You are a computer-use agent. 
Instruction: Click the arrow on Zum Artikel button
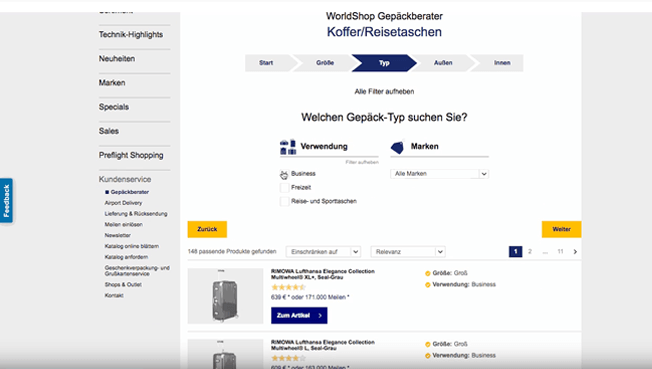coord(320,316)
